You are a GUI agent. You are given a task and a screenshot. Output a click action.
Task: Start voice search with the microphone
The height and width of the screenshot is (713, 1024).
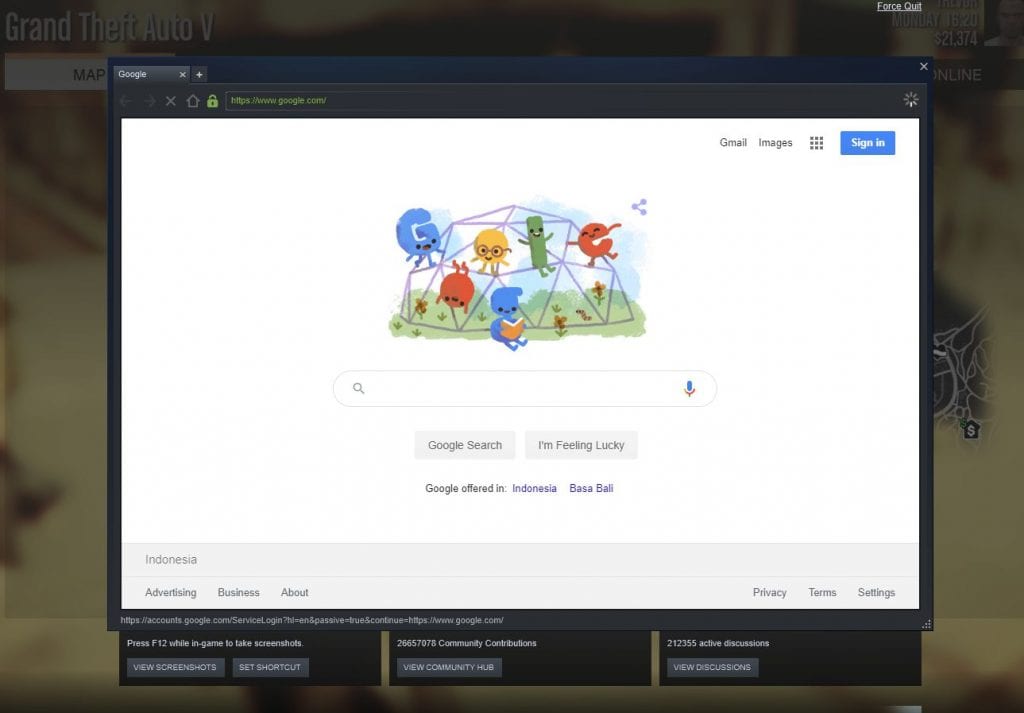(x=689, y=388)
